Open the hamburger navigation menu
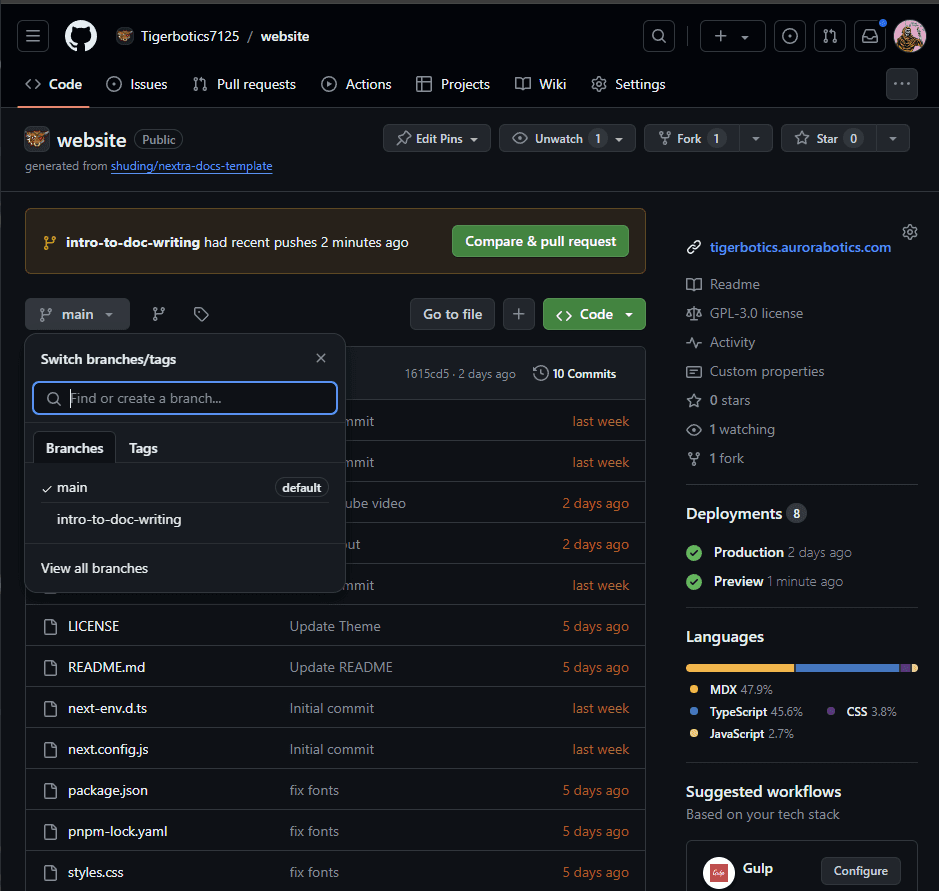 click(33, 36)
